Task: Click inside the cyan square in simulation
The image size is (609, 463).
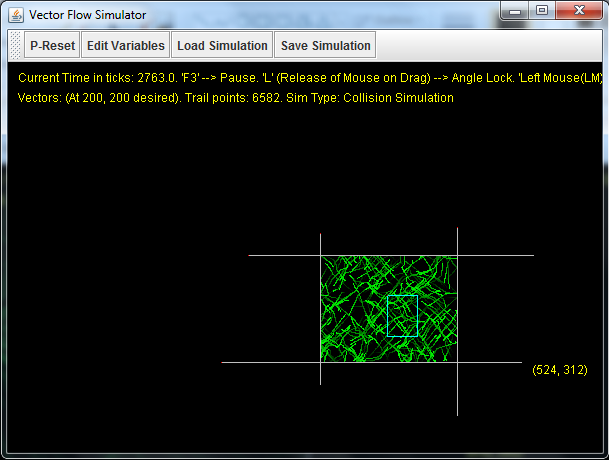Action: [402, 316]
